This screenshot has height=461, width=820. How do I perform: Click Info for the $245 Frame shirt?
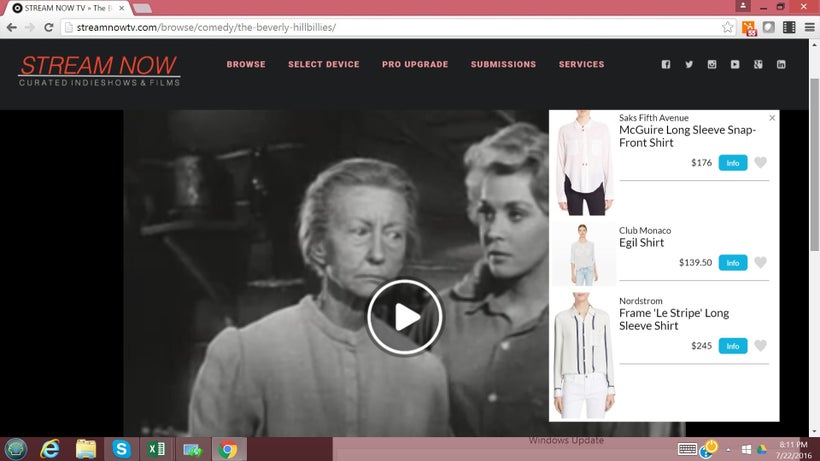coord(733,346)
